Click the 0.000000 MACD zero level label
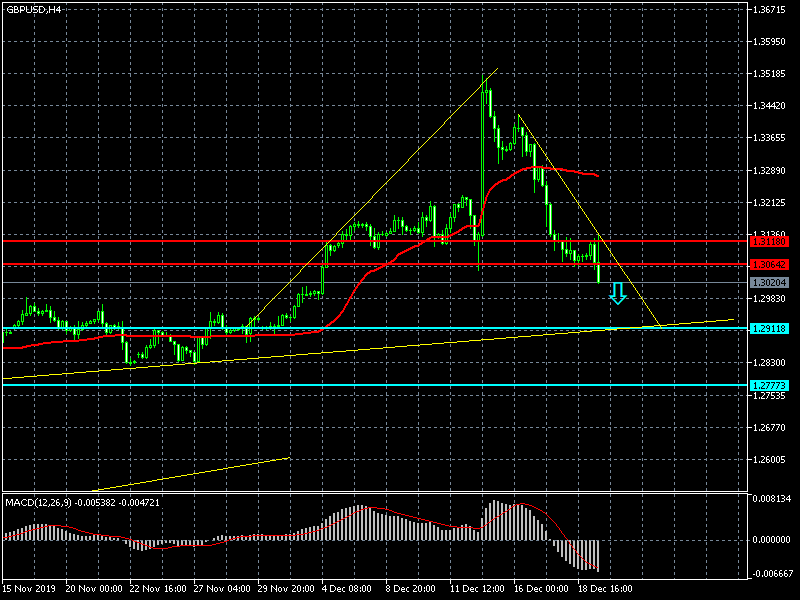 point(771,539)
